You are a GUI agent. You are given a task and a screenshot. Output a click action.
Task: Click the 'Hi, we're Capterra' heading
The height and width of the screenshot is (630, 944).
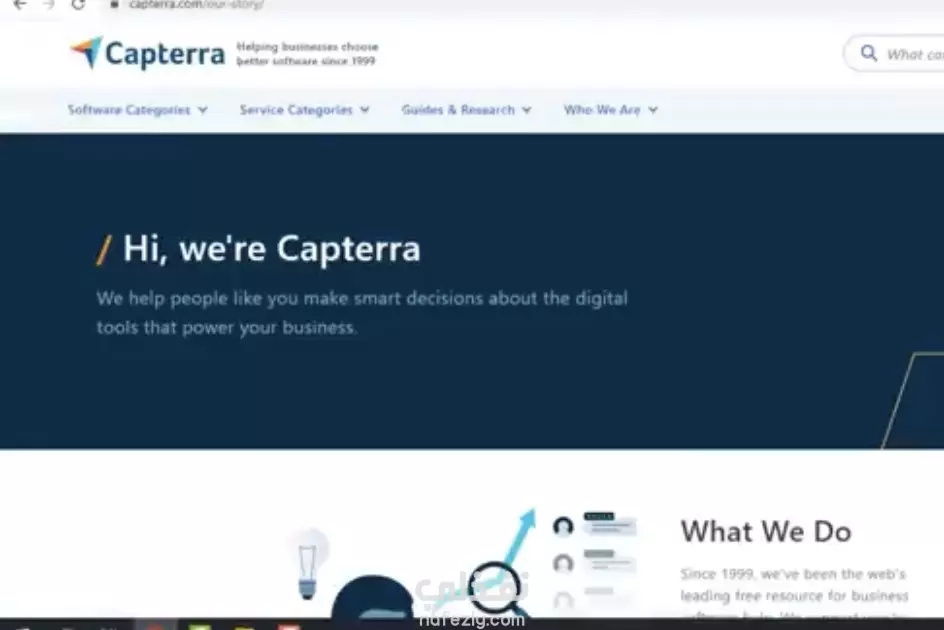(x=271, y=248)
